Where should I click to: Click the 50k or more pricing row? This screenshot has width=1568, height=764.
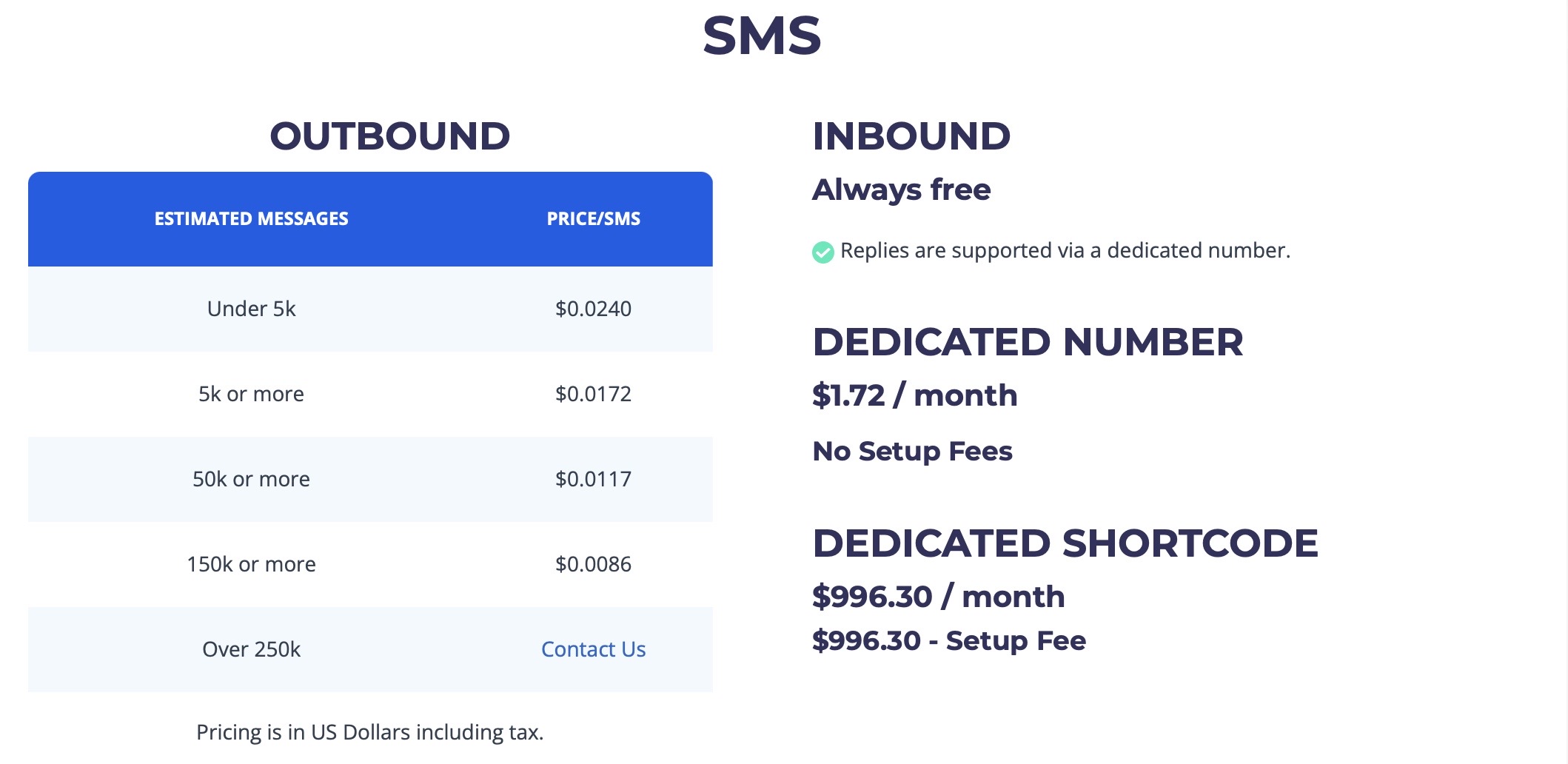250,479
